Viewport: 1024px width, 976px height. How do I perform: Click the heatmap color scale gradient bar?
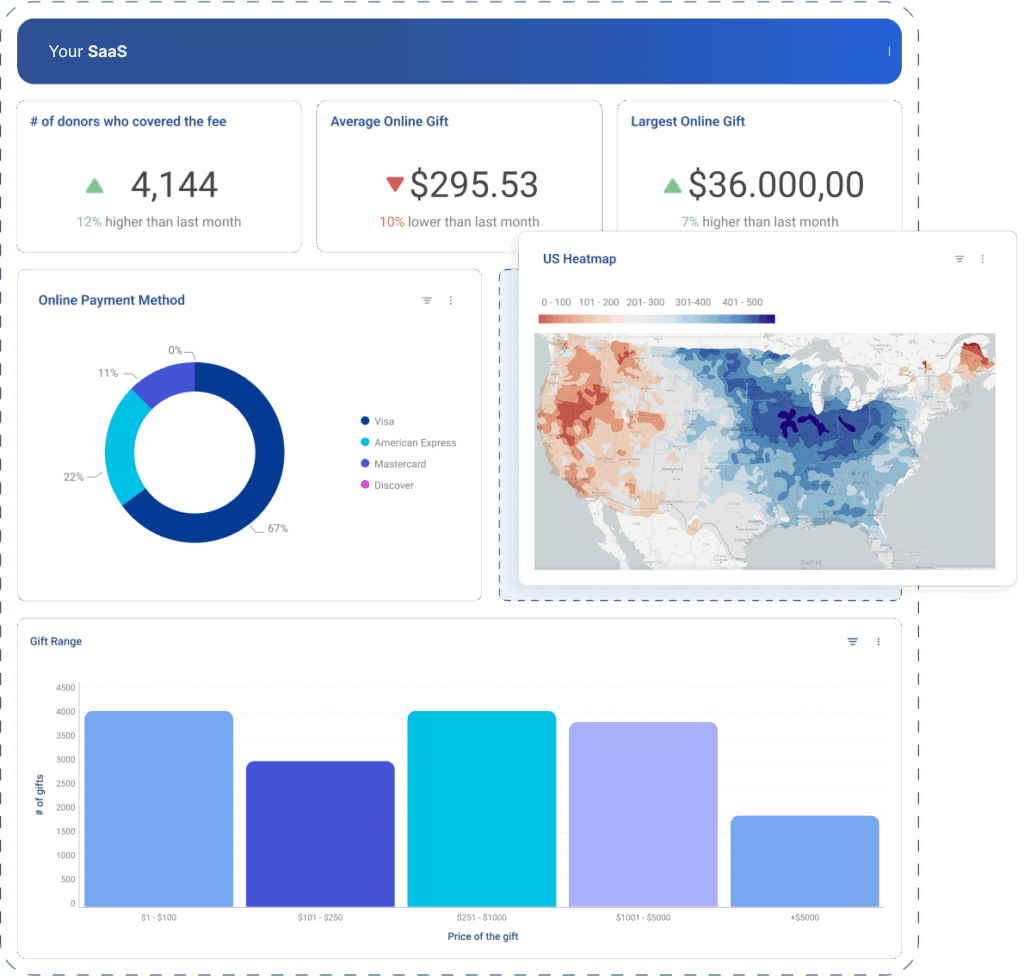[x=656, y=319]
